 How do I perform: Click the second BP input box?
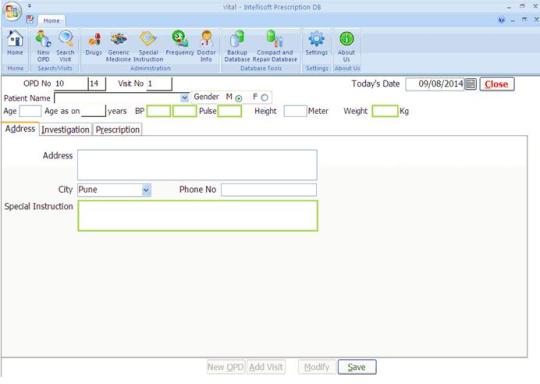pos(185,111)
